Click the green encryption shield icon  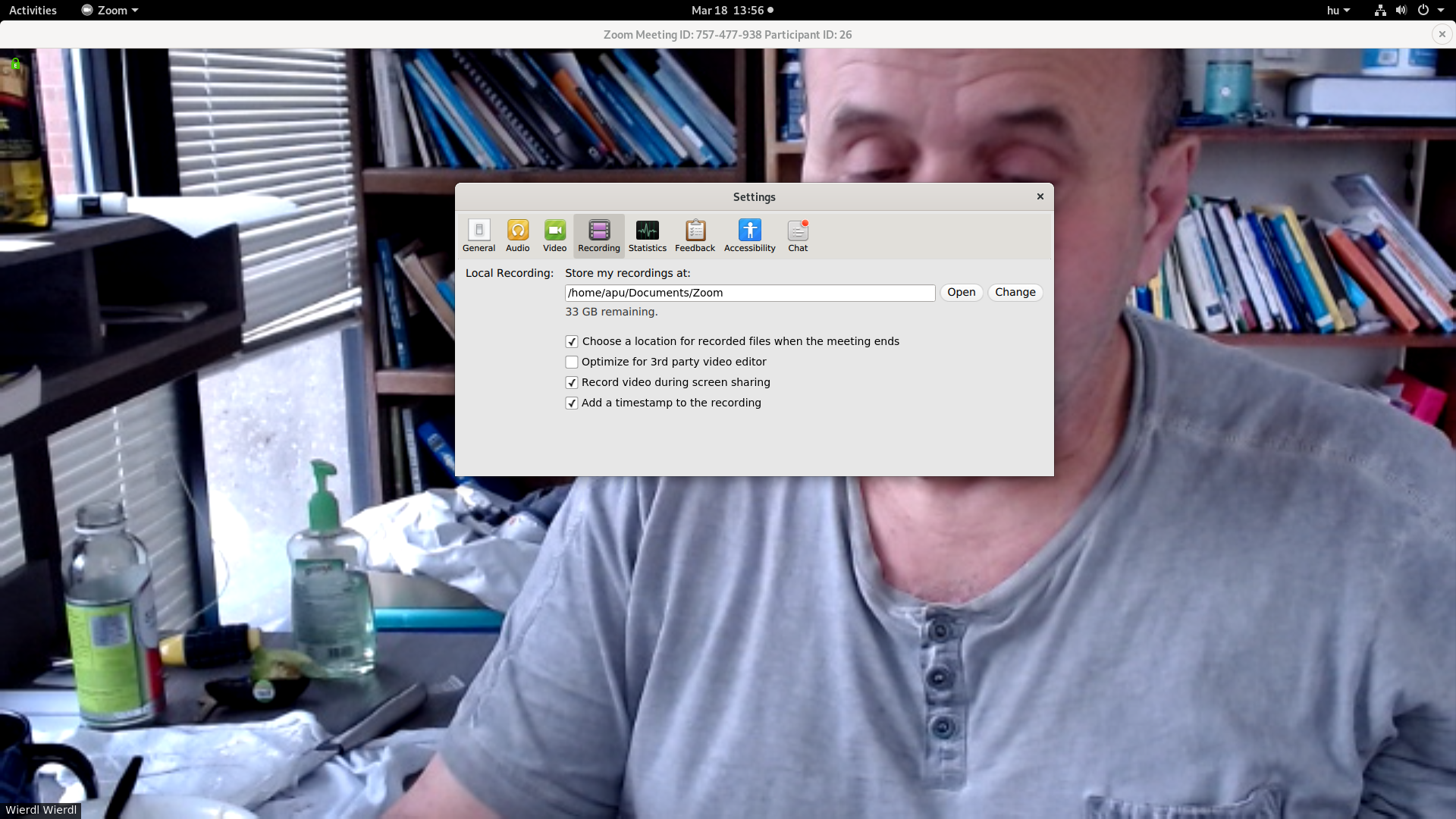click(x=15, y=64)
